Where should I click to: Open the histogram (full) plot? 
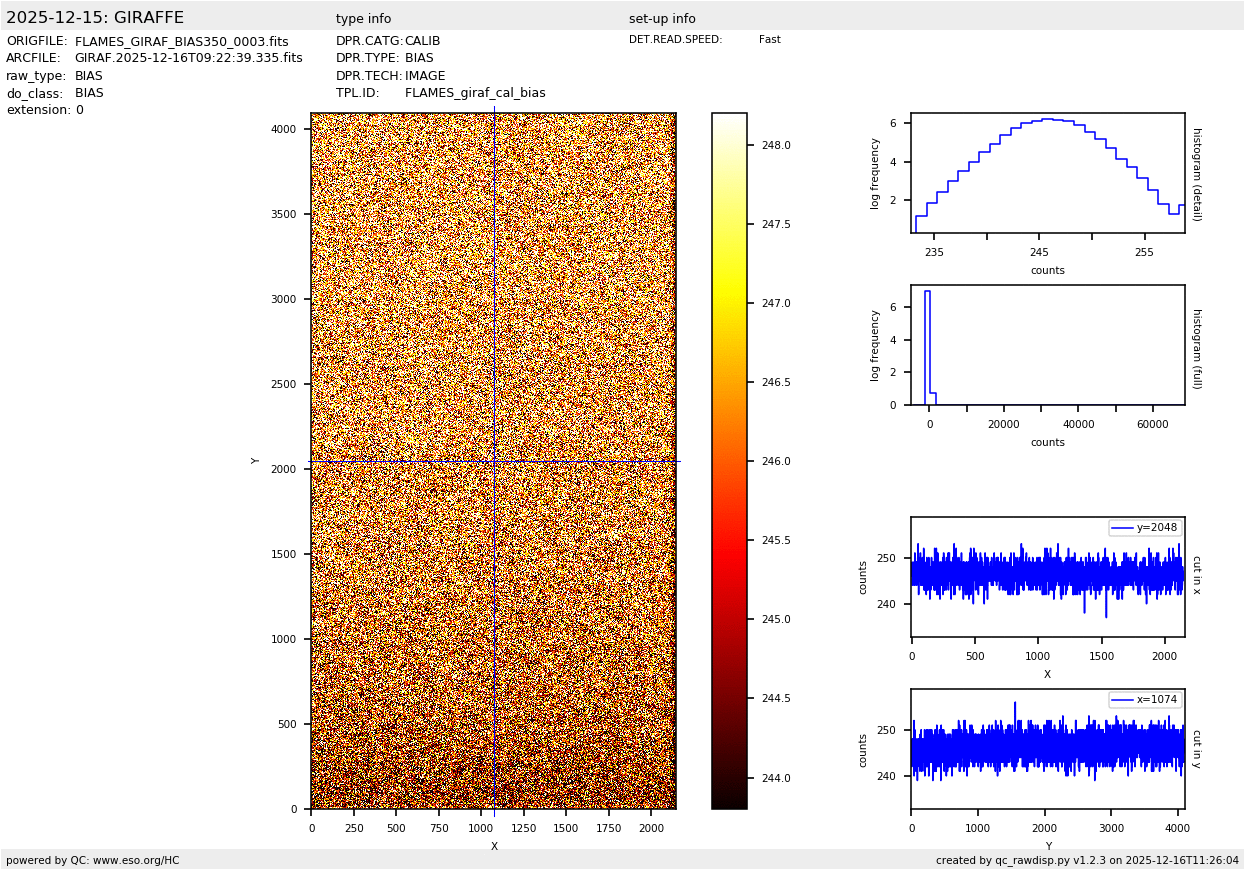[1047, 345]
